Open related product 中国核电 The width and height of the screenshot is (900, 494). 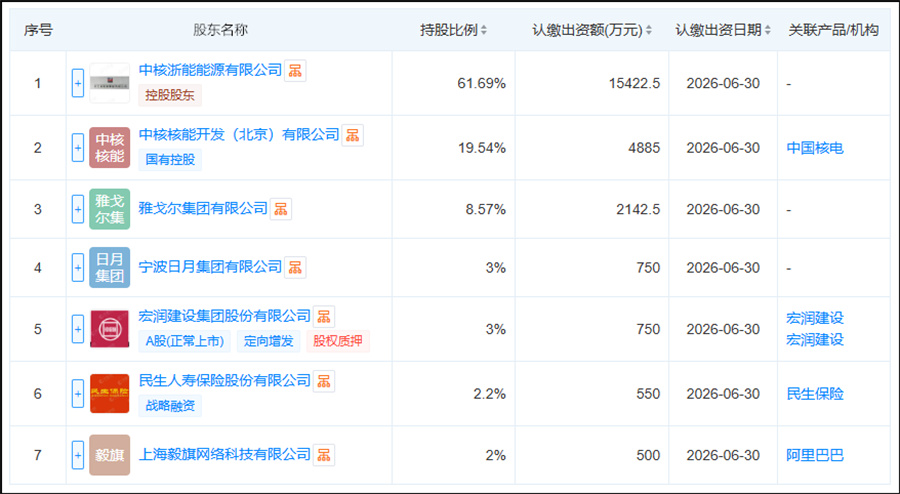click(x=815, y=148)
